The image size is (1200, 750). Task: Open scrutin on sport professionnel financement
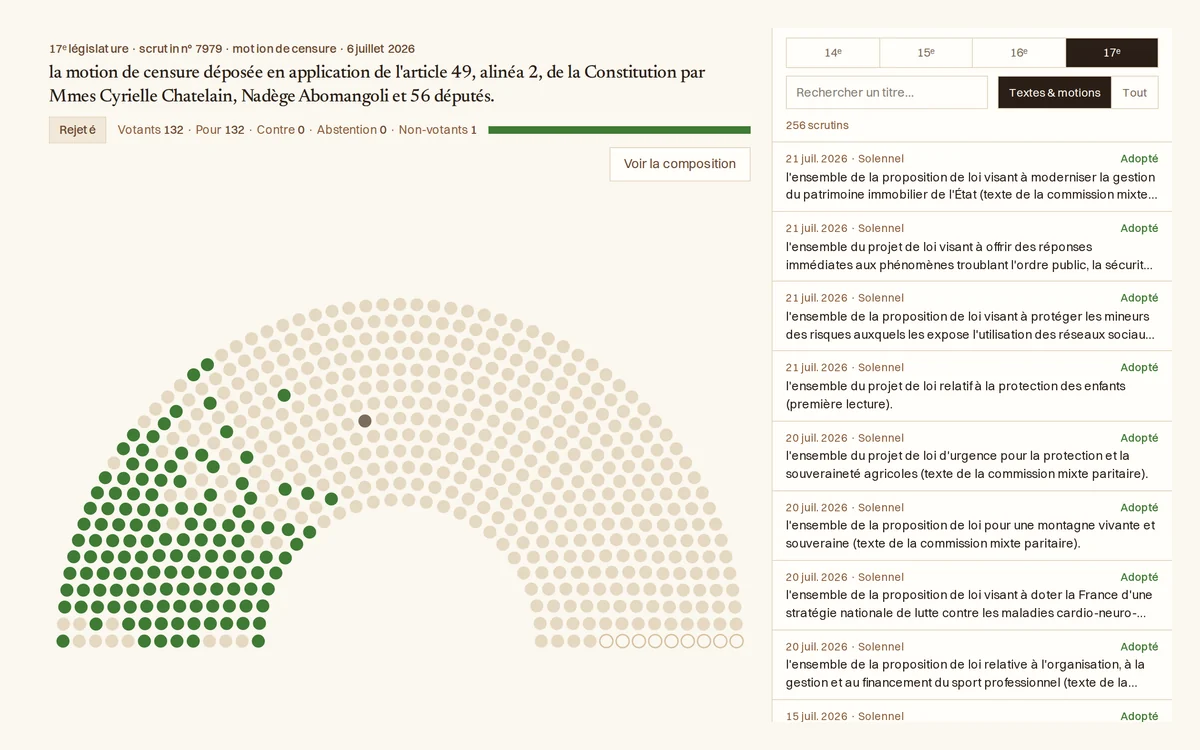[x=972, y=665]
